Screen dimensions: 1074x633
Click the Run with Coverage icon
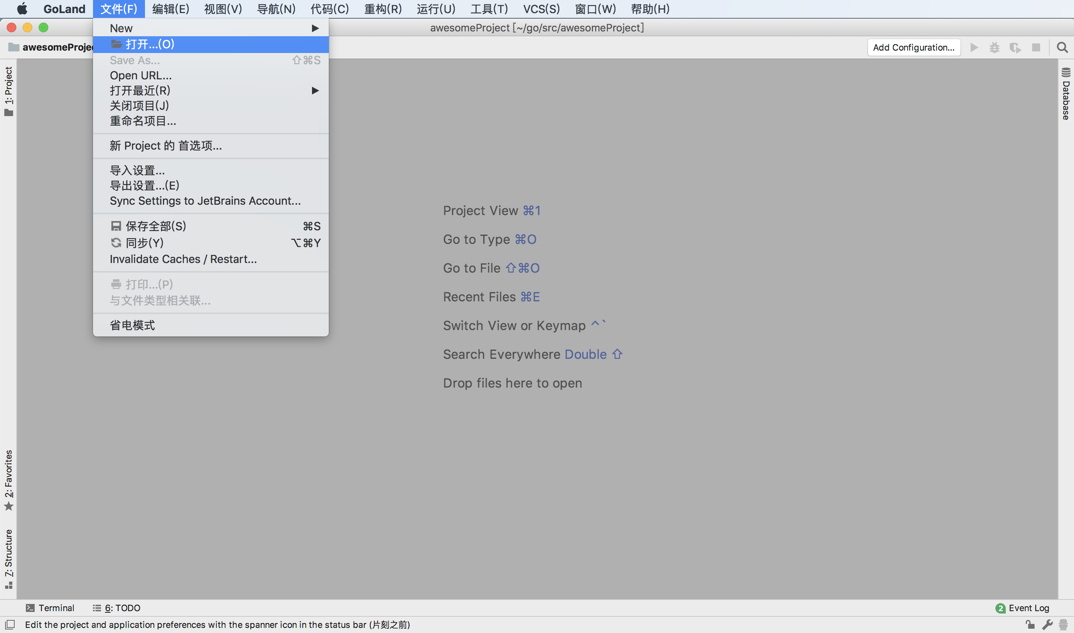1015,47
